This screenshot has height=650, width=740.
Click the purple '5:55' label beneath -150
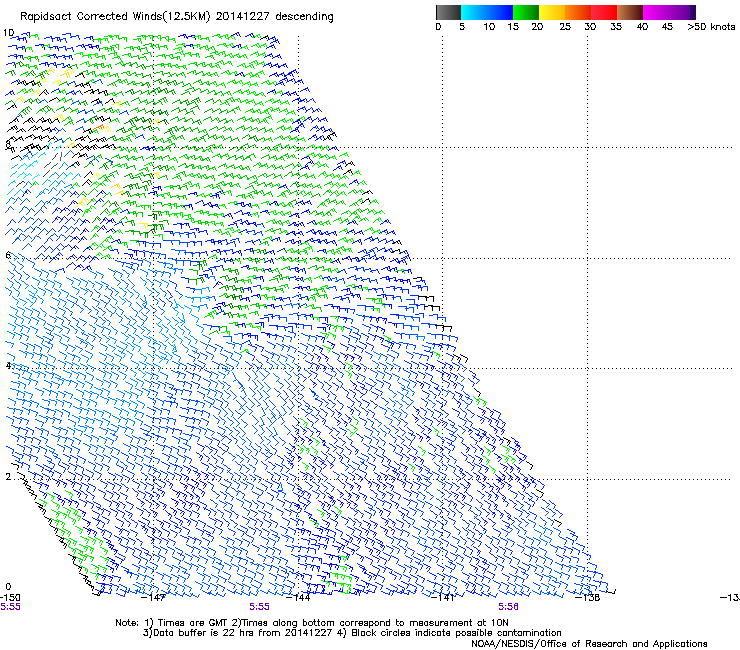(10, 607)
